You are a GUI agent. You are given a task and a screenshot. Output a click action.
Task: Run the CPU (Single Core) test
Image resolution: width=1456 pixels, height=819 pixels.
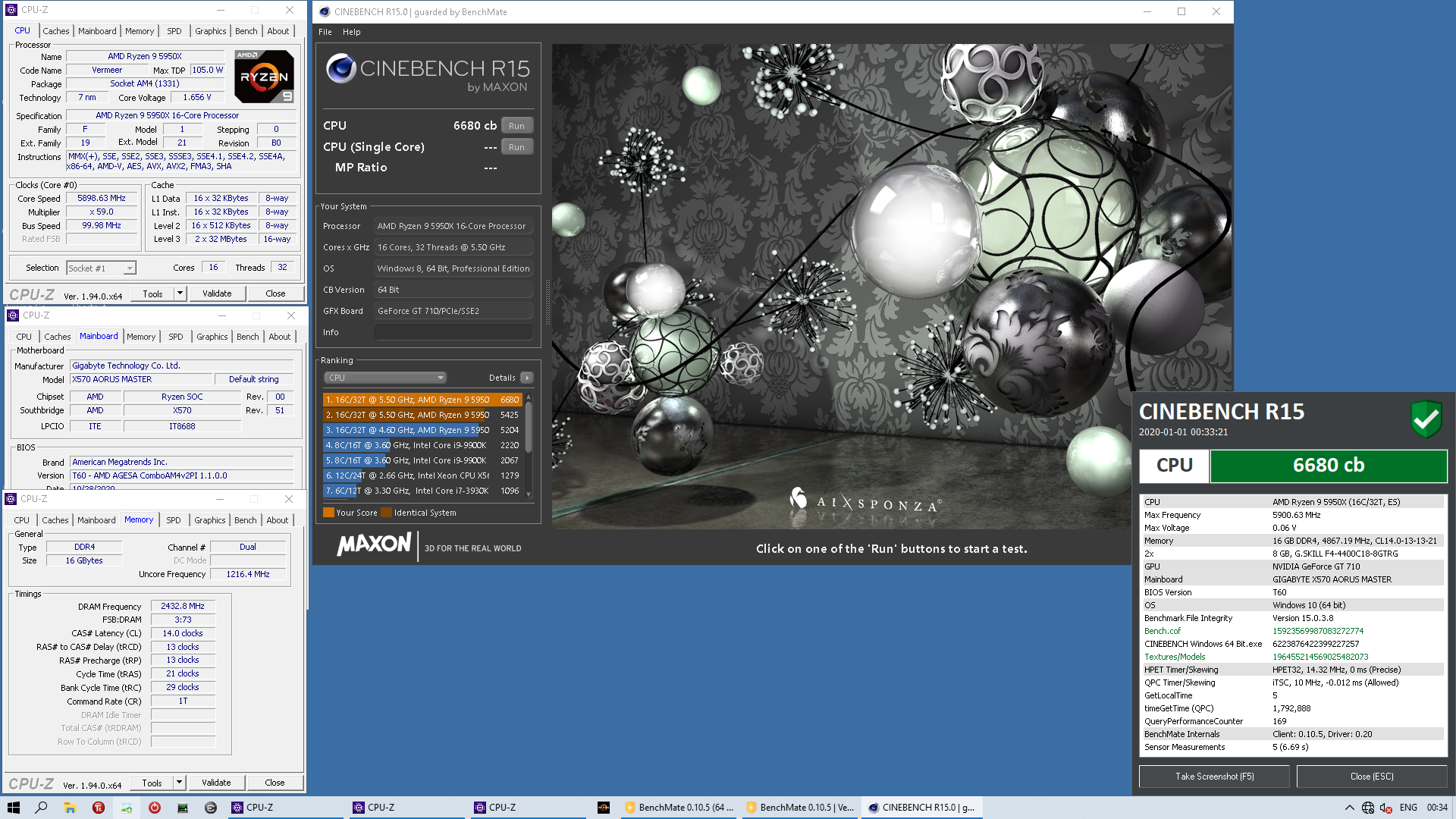click(516, 147)
